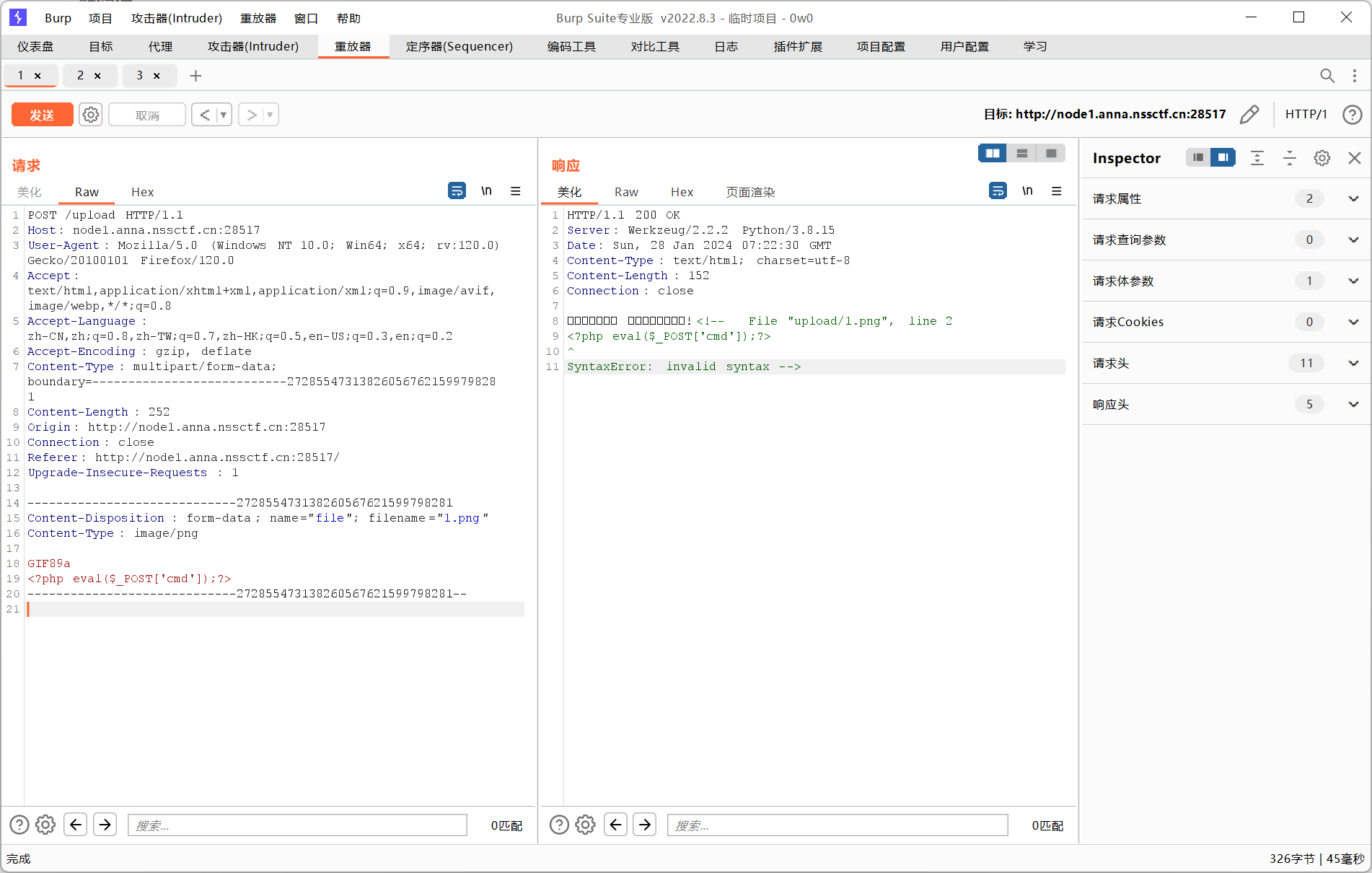Edit target with the pencil icon
Screen dimensions: 1372x873
1249,114
